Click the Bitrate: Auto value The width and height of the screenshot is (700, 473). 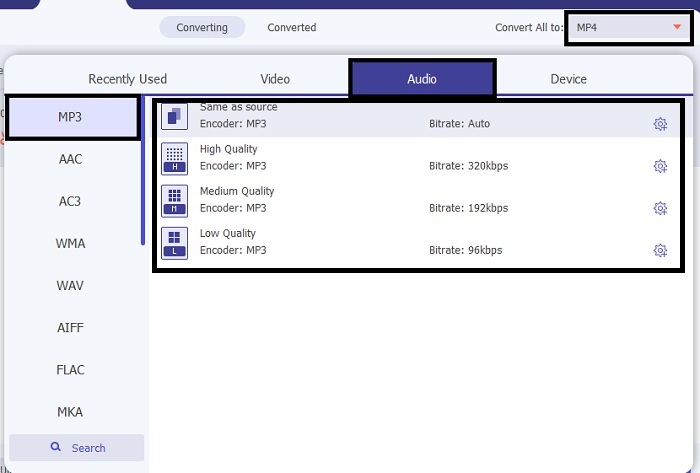459,124
